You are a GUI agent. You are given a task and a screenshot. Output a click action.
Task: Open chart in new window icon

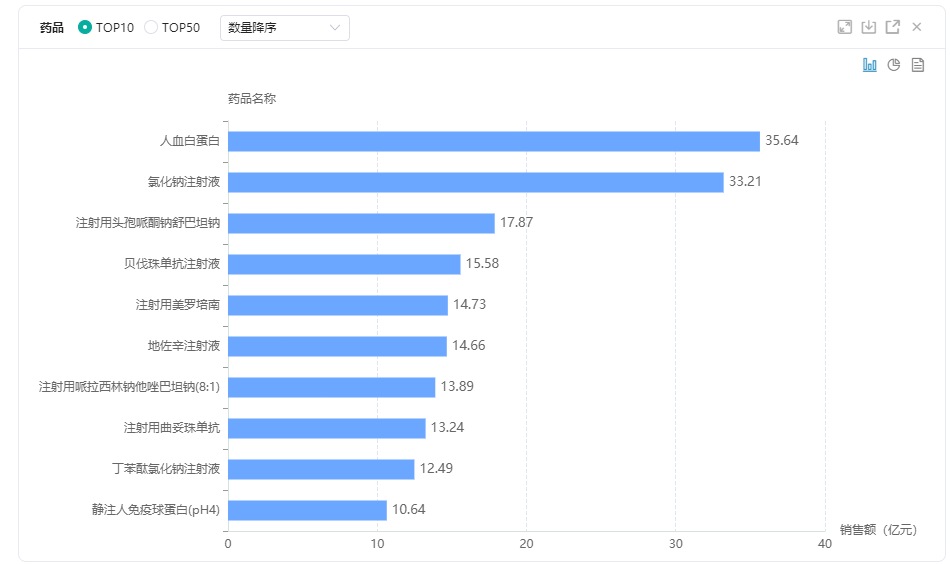[x=892, y=27]
